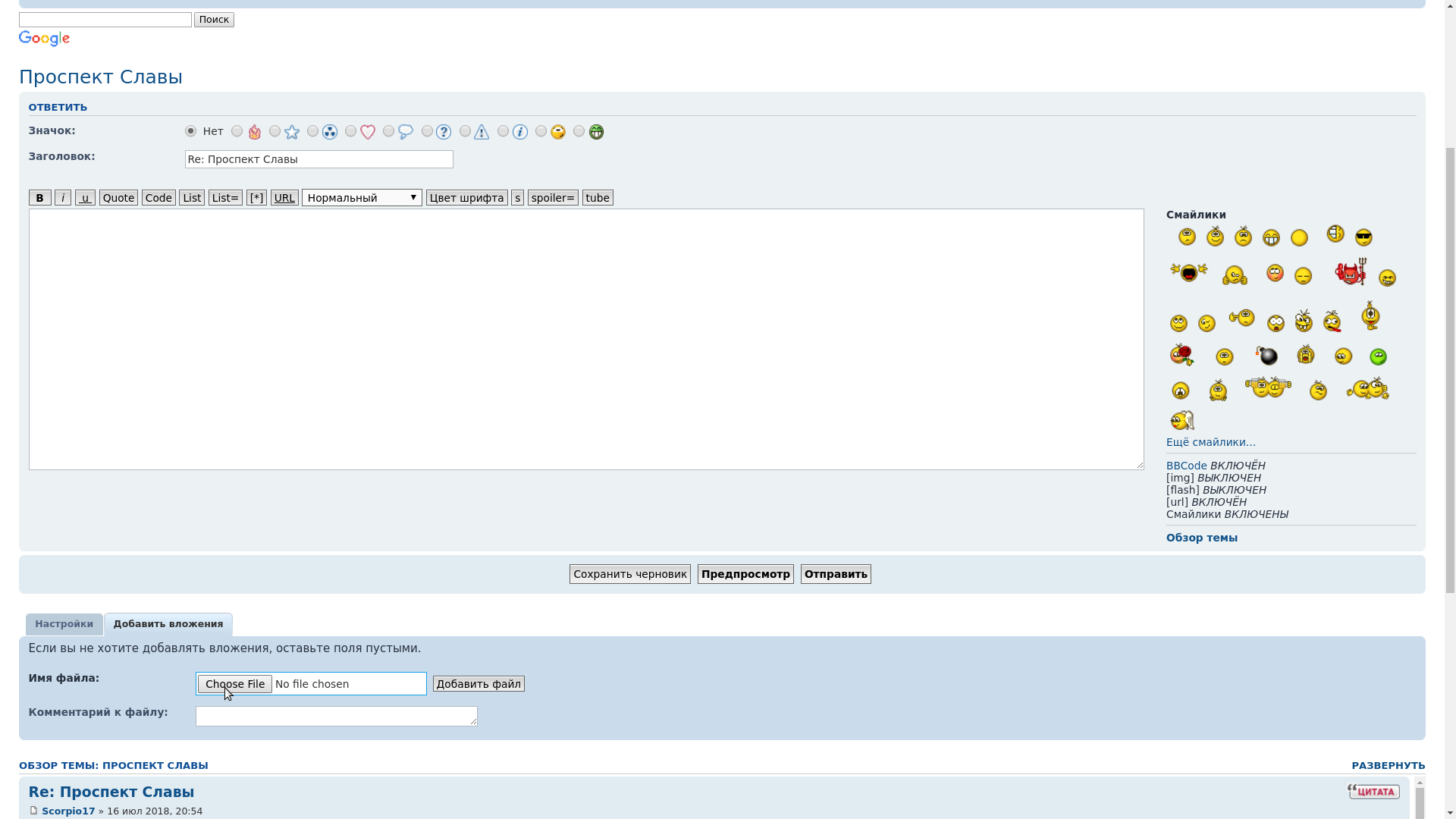Image resolution: width=1456 pixels, height=819 pixels.
Task: Insert the red devil smiley
Action: [1351, 272]
